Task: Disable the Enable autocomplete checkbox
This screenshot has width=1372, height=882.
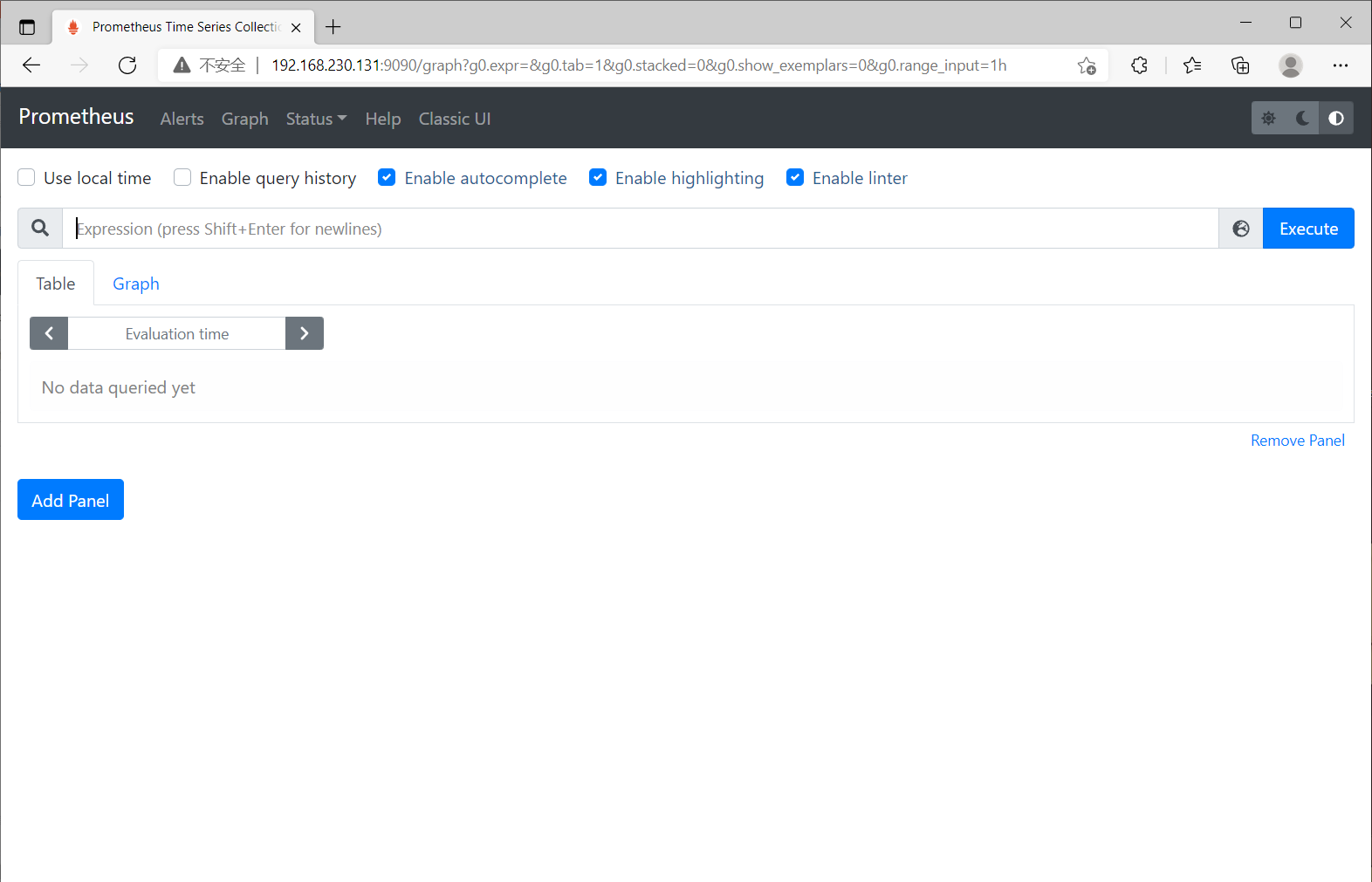Action: (387, 178)
